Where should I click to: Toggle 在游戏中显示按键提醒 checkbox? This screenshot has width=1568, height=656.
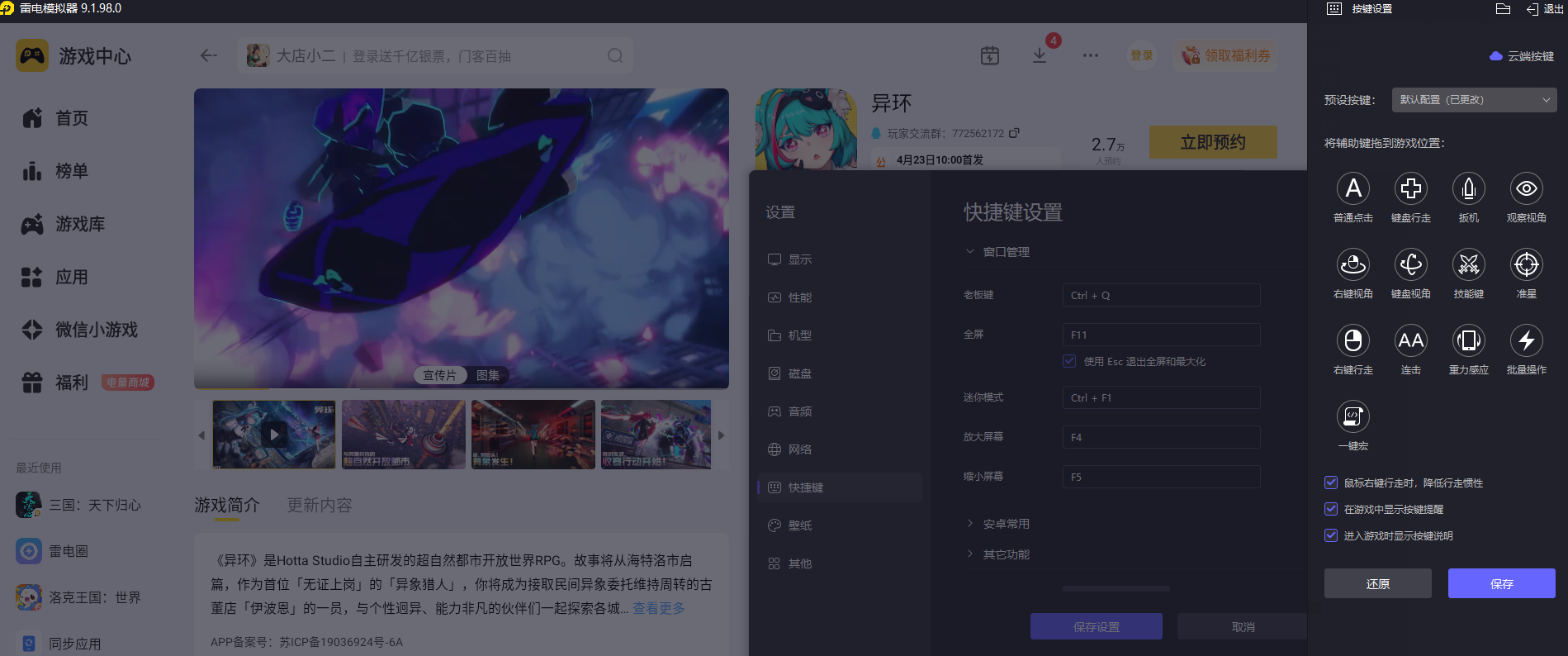pyautogui.click(x=1331, y=509)
